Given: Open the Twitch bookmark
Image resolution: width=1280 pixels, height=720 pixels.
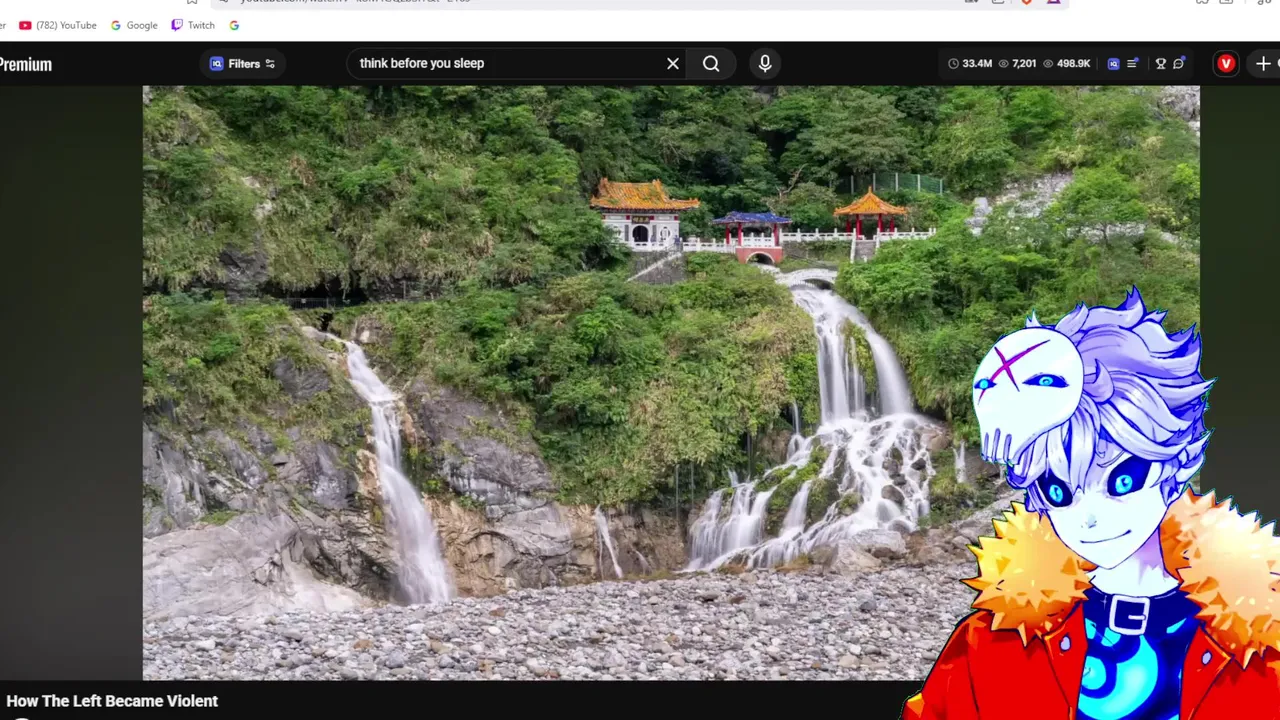Looking at the screenshot, I should pos(193,25).
